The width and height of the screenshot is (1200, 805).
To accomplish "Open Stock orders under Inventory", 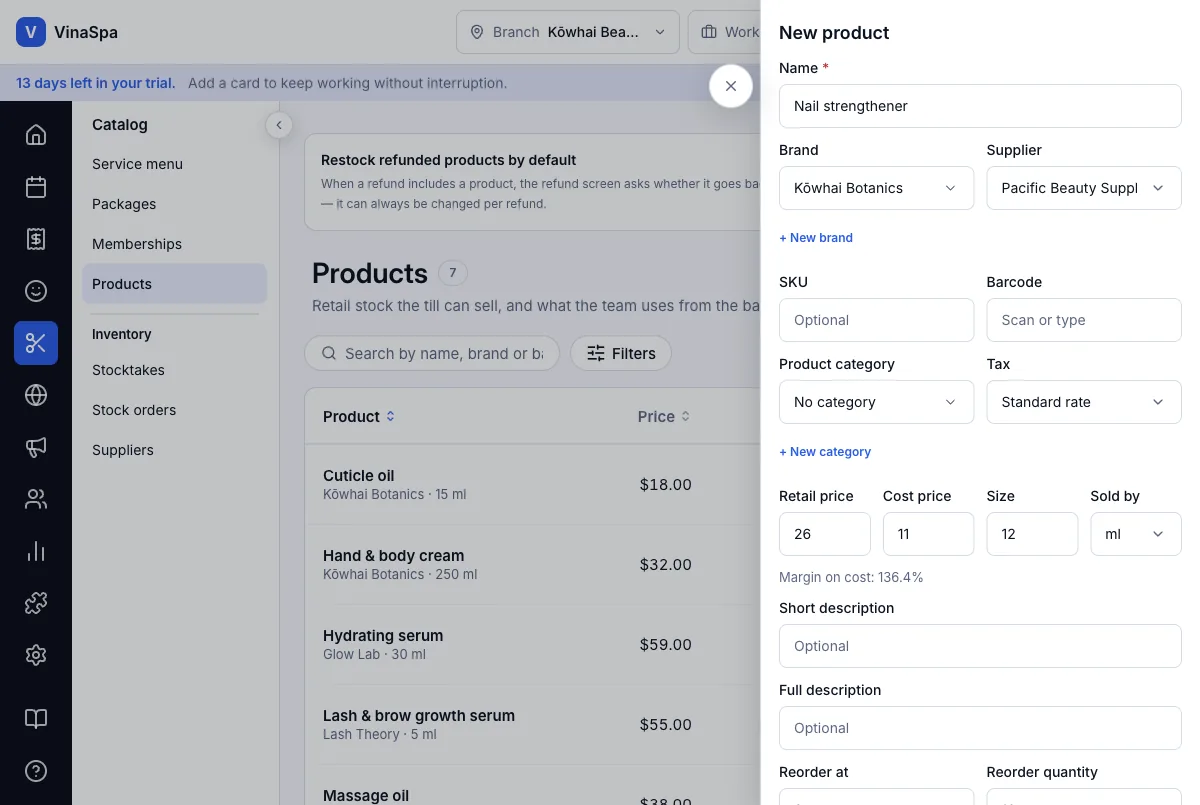I will pos(174,410).
